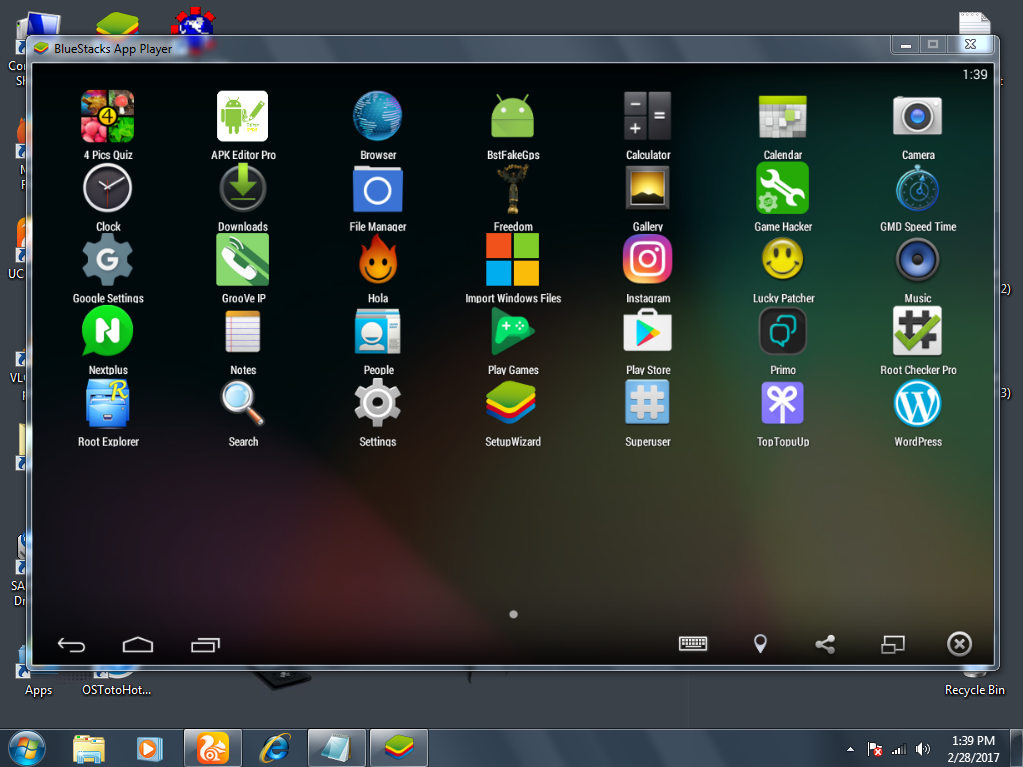This screenshot has width=1023, height=767.
Task: Open the Play Store app
Action: tap(647, 332)
